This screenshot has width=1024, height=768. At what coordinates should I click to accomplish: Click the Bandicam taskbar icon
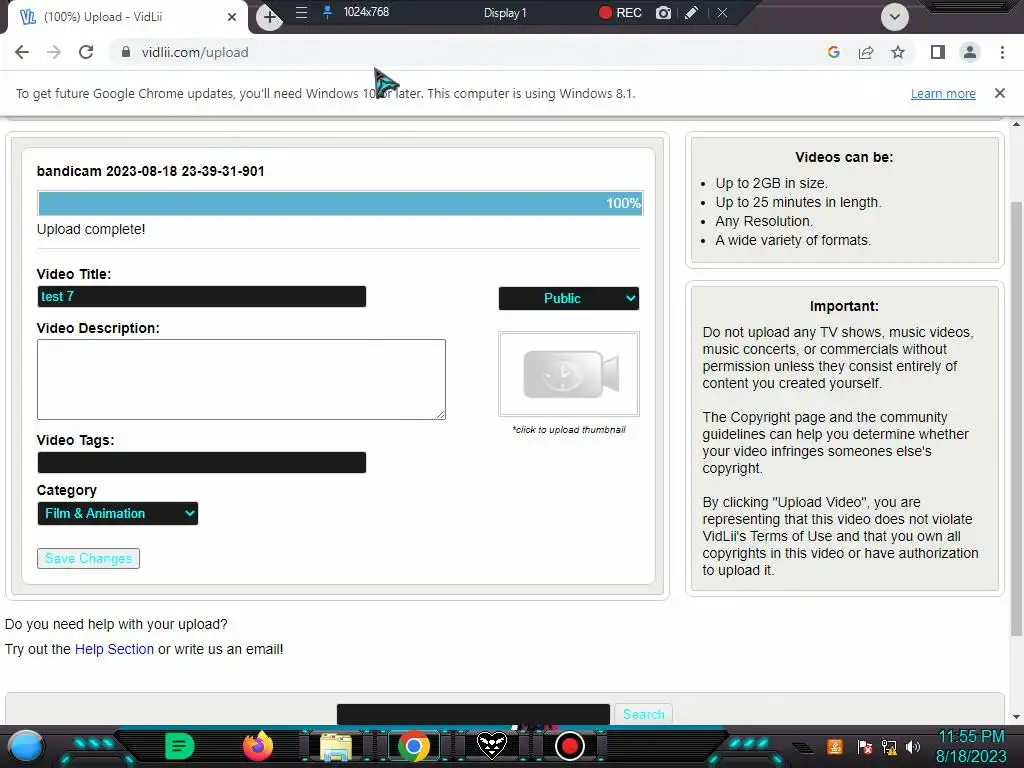[569, 746]
